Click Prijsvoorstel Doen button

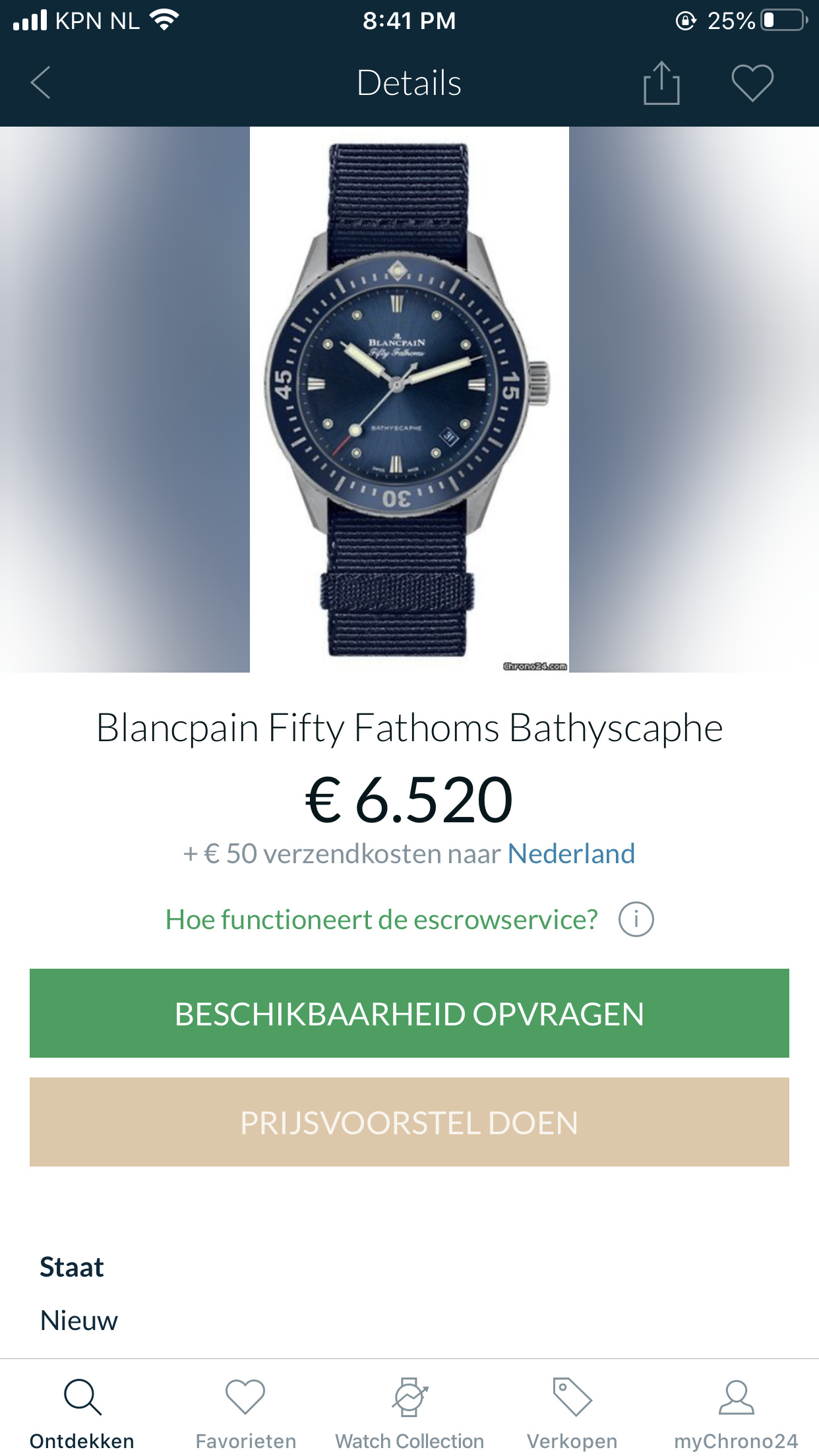coord(409,1122)
